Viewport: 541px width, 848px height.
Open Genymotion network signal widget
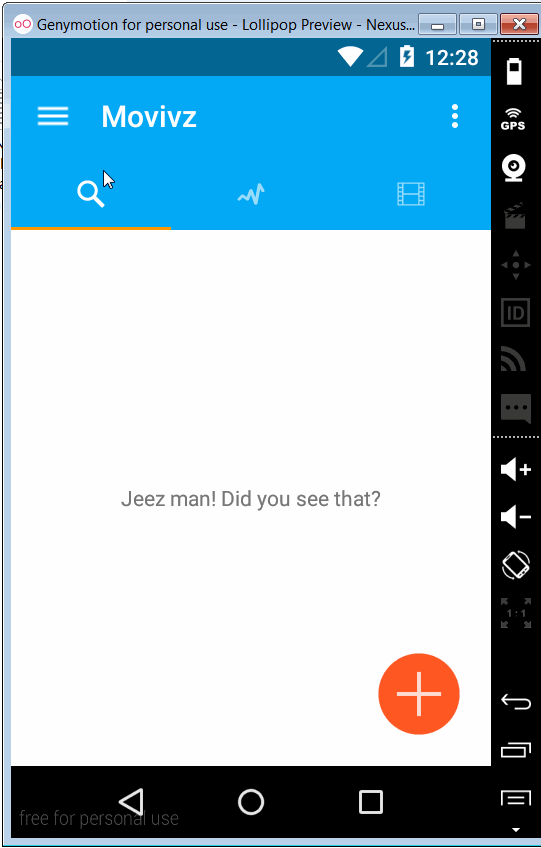[x=513, y=359]
